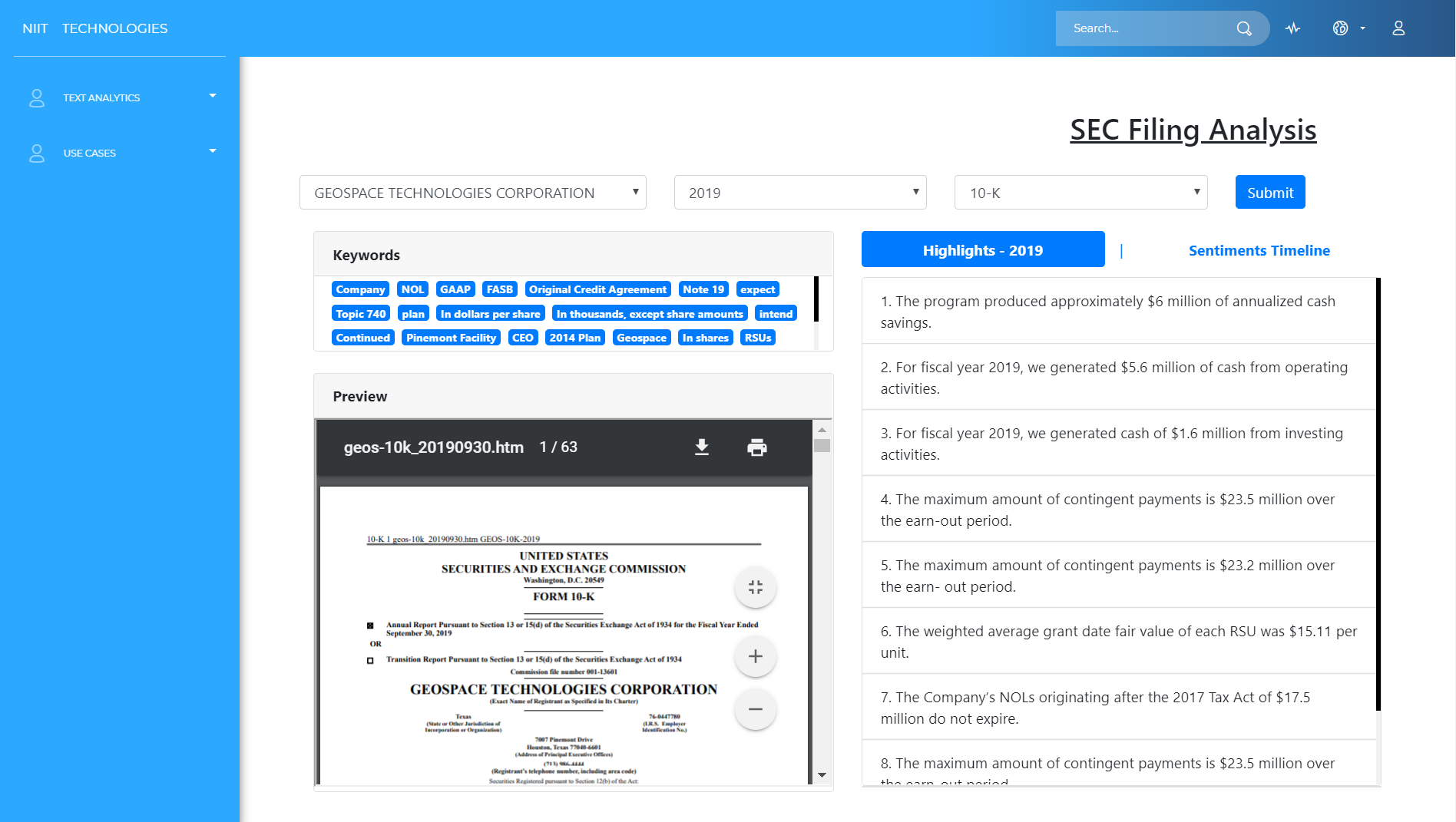
Task: Click the search magnifier icon
Action: [1243, 28]
